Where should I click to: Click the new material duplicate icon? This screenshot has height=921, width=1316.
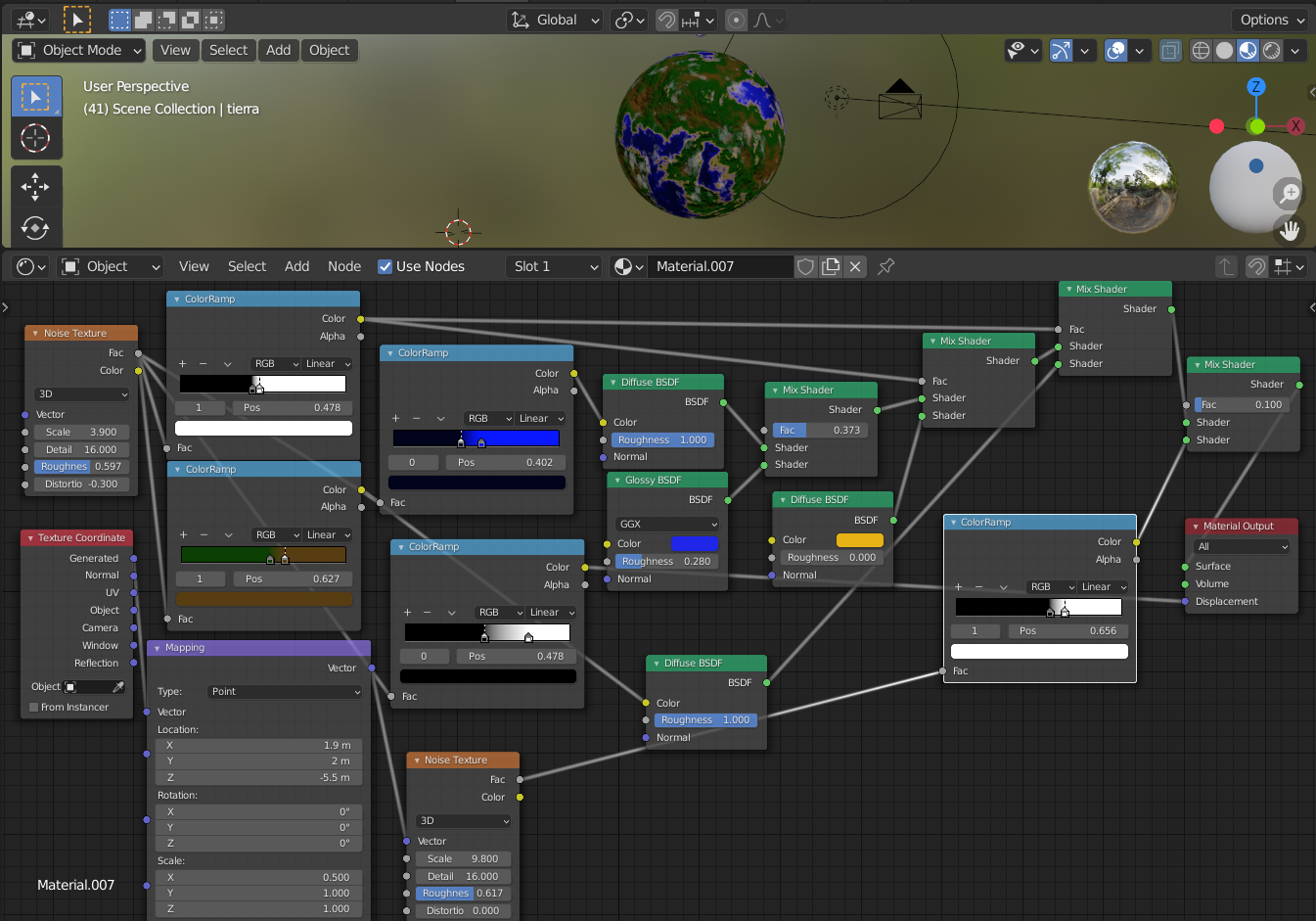(x=831, y=266)
